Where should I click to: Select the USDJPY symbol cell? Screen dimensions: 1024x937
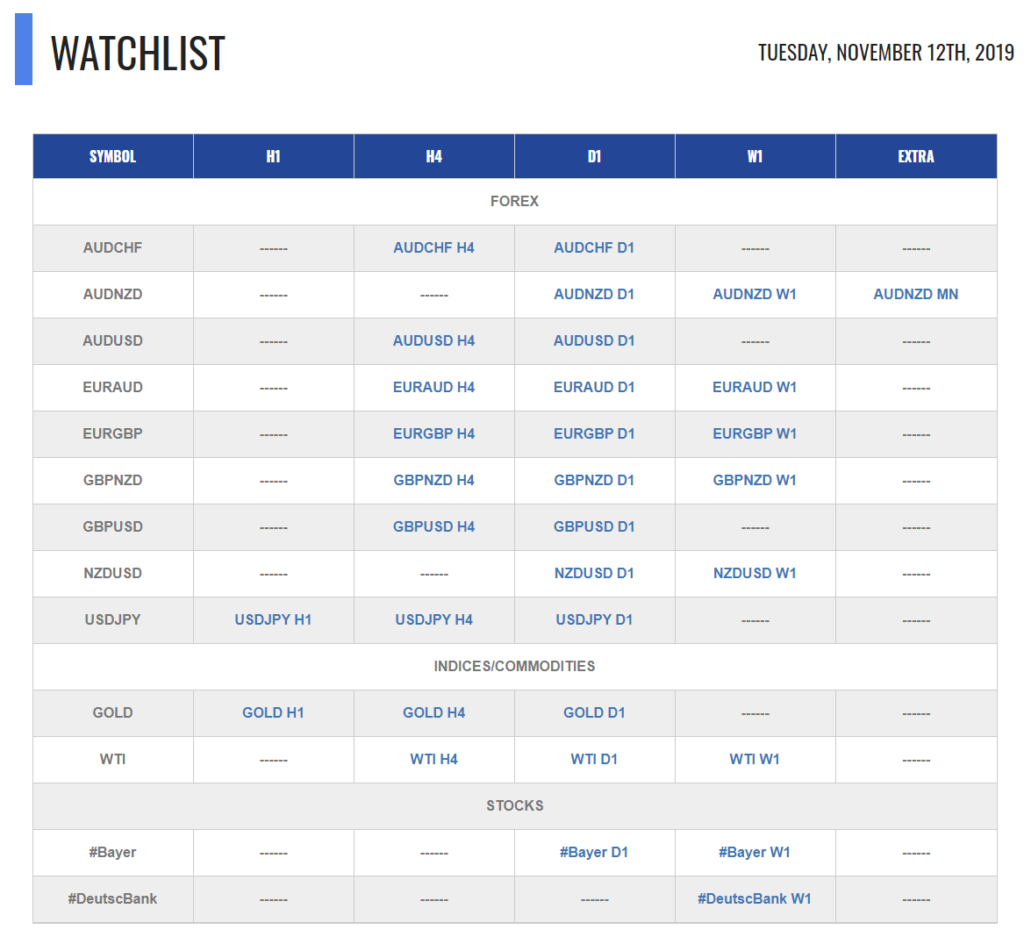(113, 619)
